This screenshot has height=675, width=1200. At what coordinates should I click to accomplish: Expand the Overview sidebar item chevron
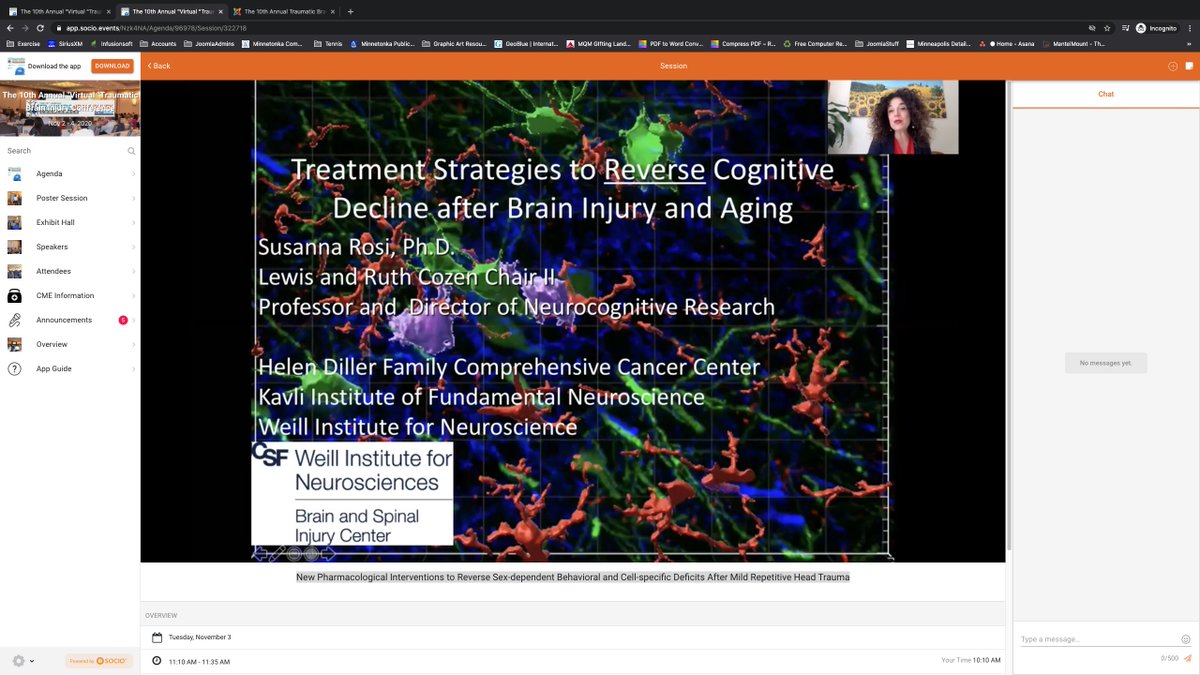pos(133,344)
